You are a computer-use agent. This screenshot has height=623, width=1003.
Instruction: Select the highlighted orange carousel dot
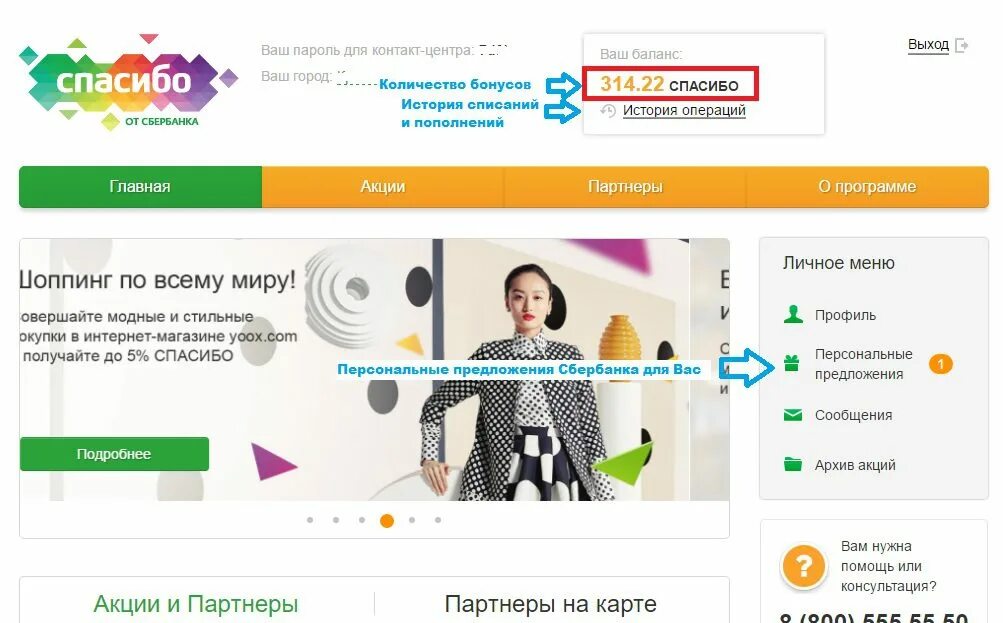tap(386, 521)
